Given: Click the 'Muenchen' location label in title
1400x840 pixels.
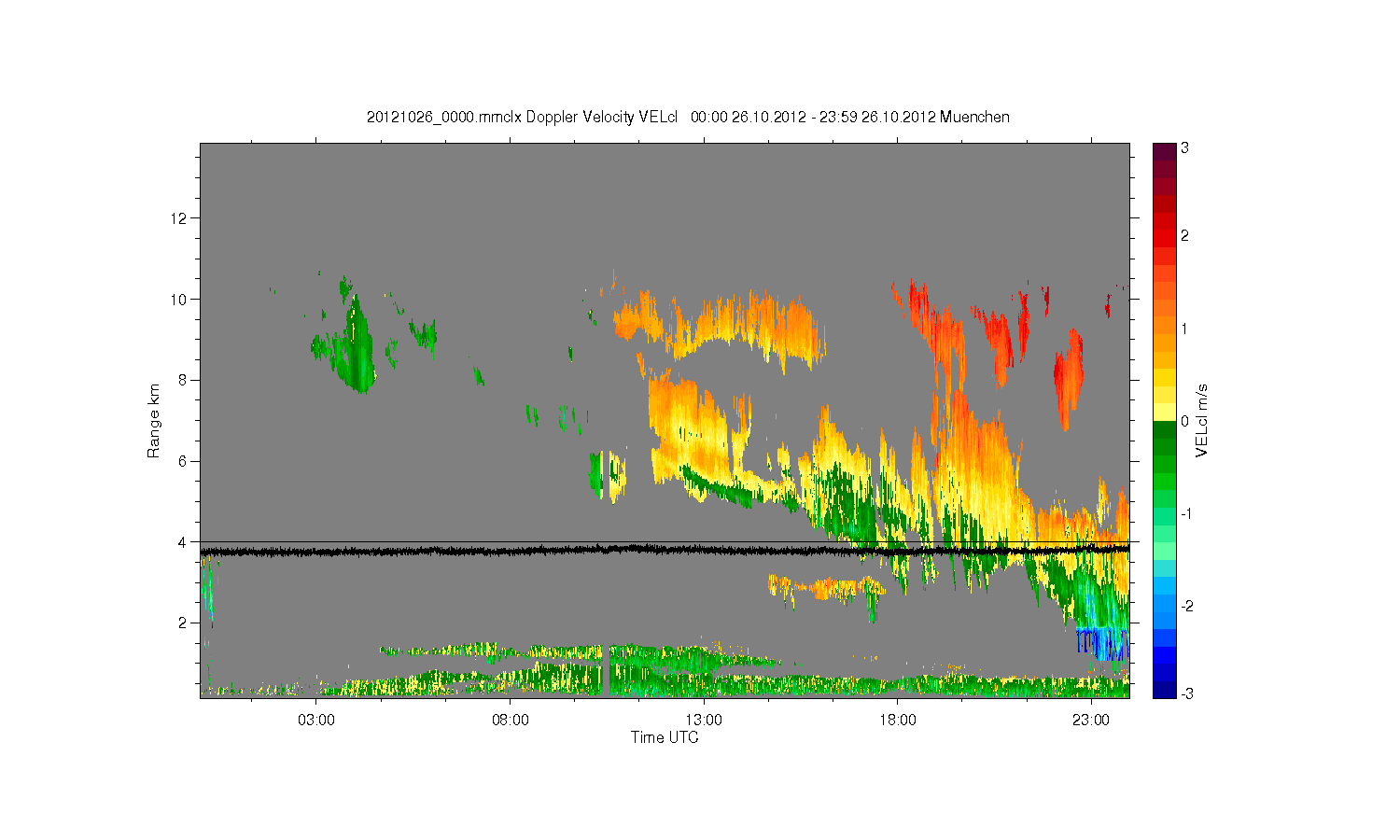Looking at the screenshot, I should pos(974,118).
